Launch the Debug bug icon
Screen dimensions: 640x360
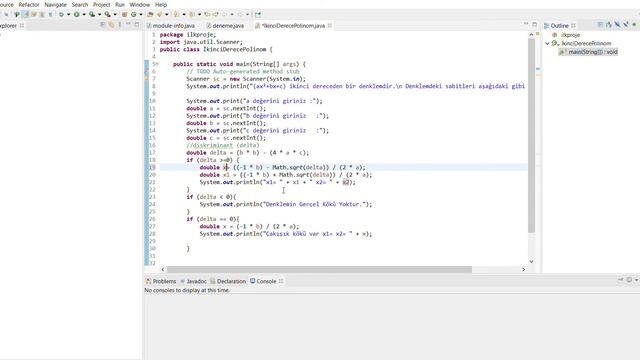point(61,14)
